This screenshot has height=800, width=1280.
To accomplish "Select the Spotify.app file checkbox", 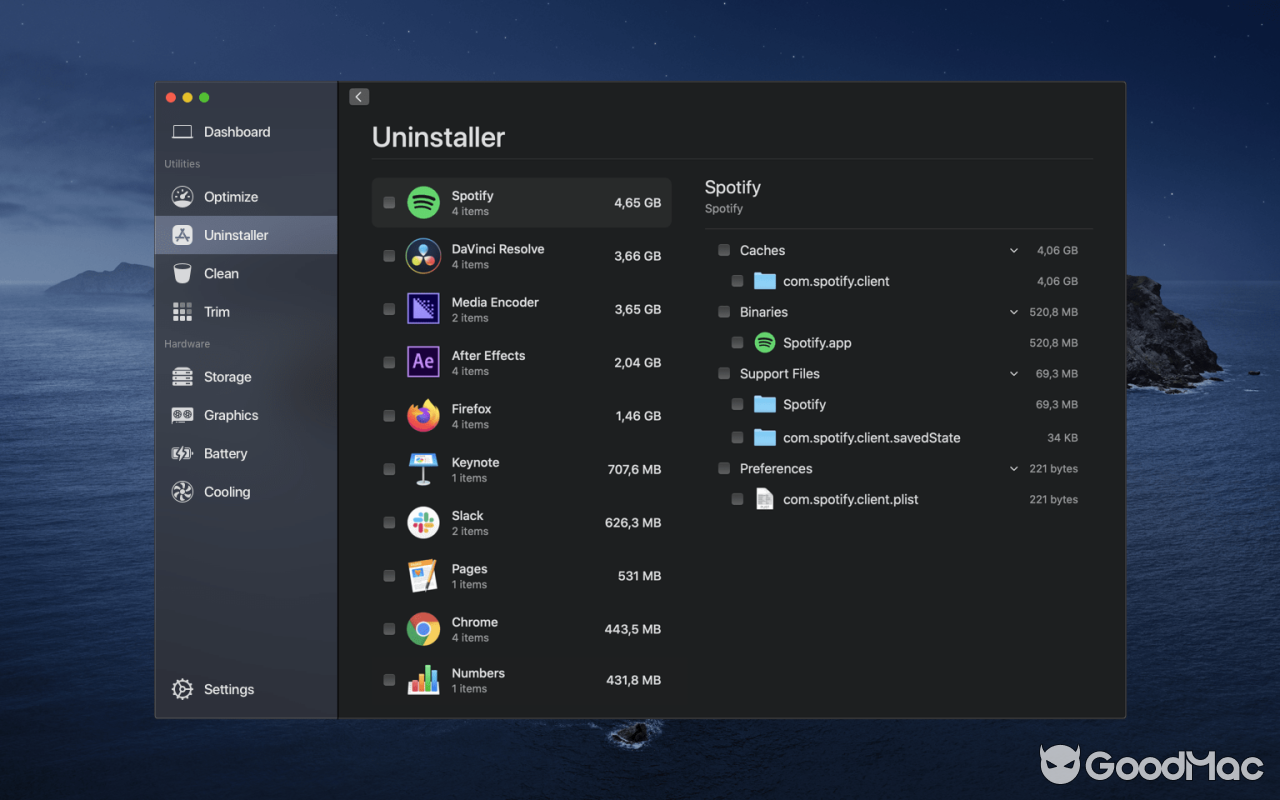I will pos(737,343).
